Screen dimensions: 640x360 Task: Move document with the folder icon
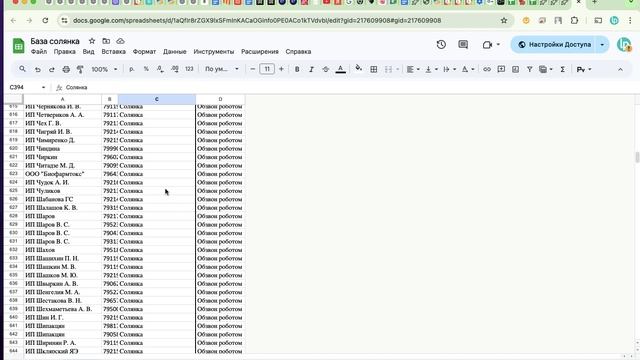[106, 41]
